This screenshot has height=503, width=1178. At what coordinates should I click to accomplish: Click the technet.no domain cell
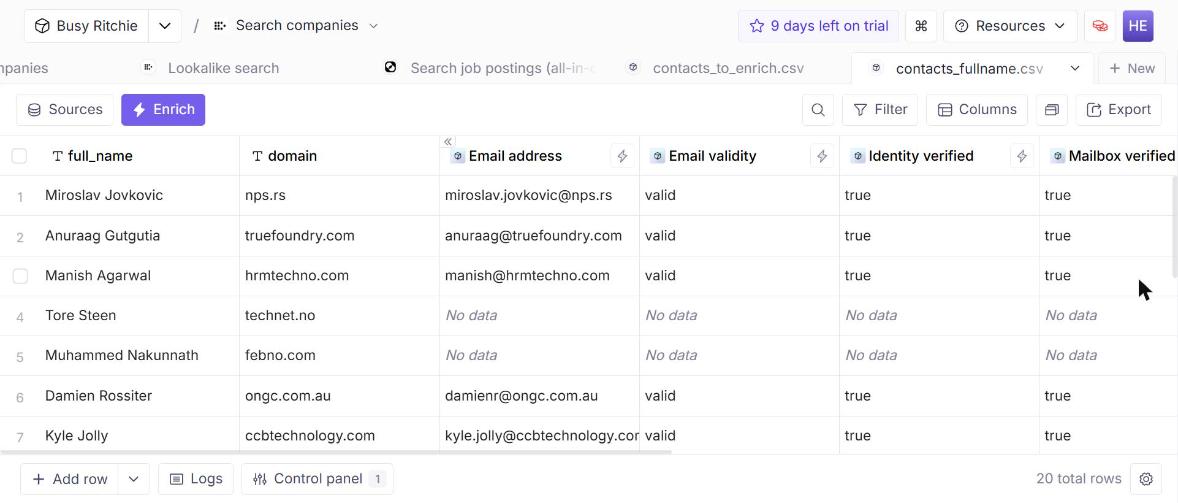click(340, 315)
